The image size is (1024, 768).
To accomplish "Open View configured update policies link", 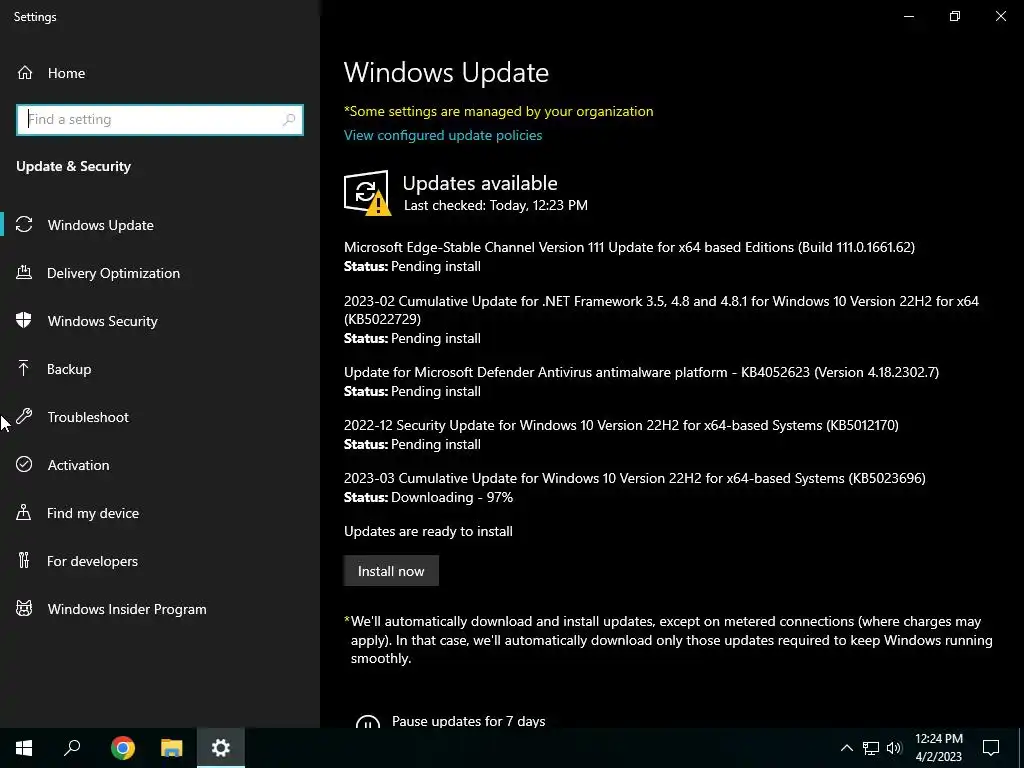I will [443, 135].
